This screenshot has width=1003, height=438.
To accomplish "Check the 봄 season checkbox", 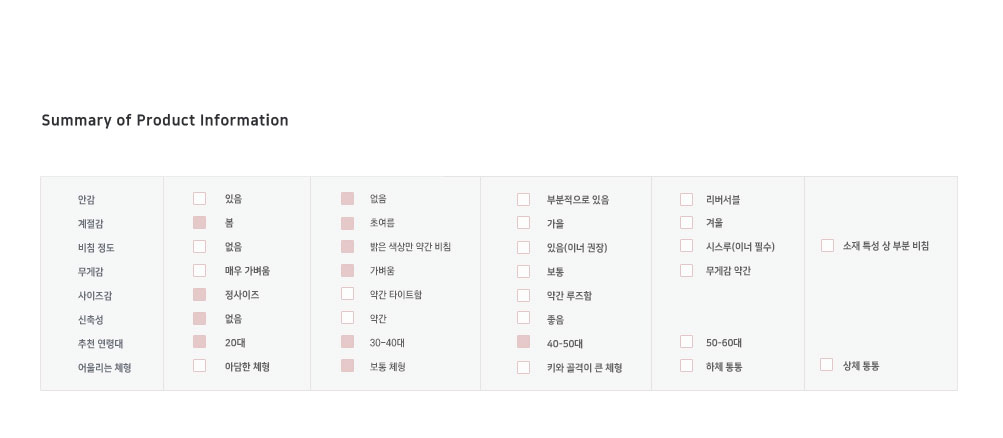I will (x=200, y=223).
